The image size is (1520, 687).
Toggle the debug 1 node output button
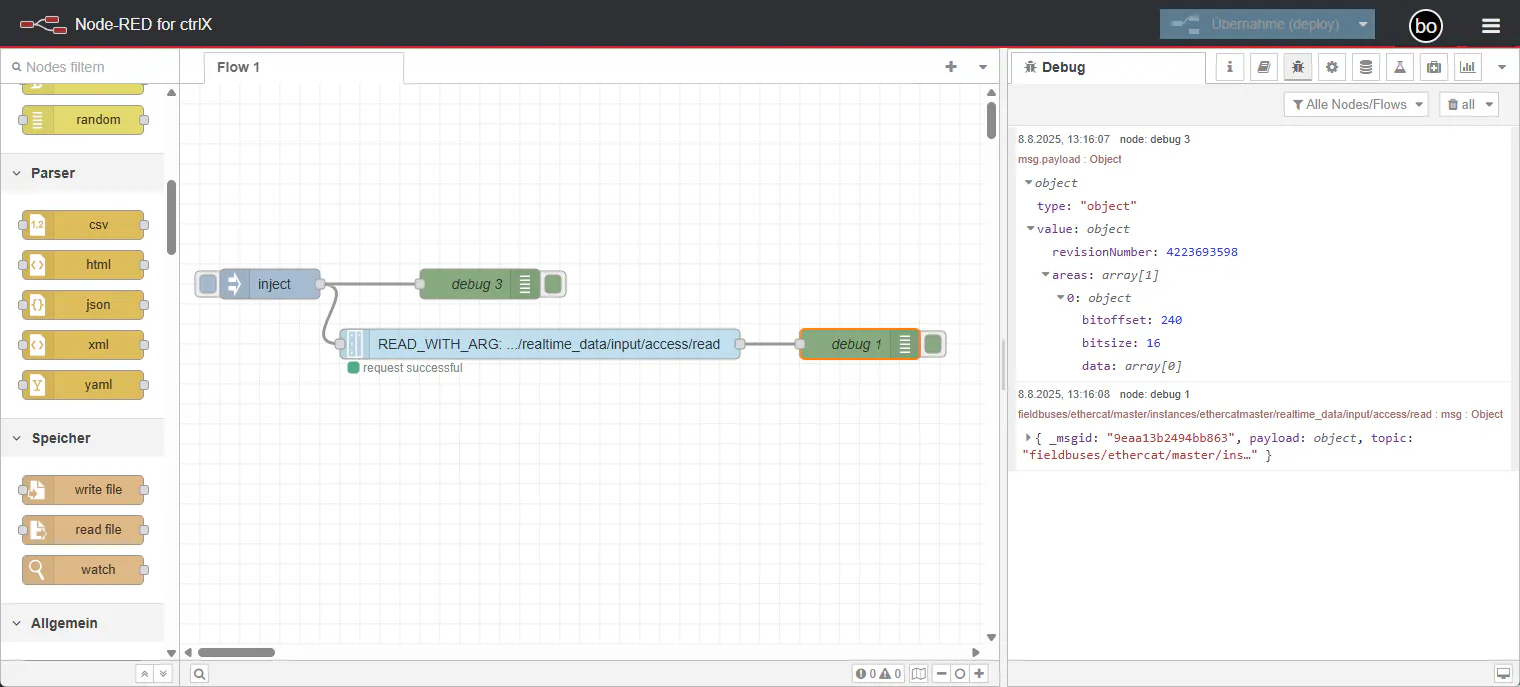point(933,344)
